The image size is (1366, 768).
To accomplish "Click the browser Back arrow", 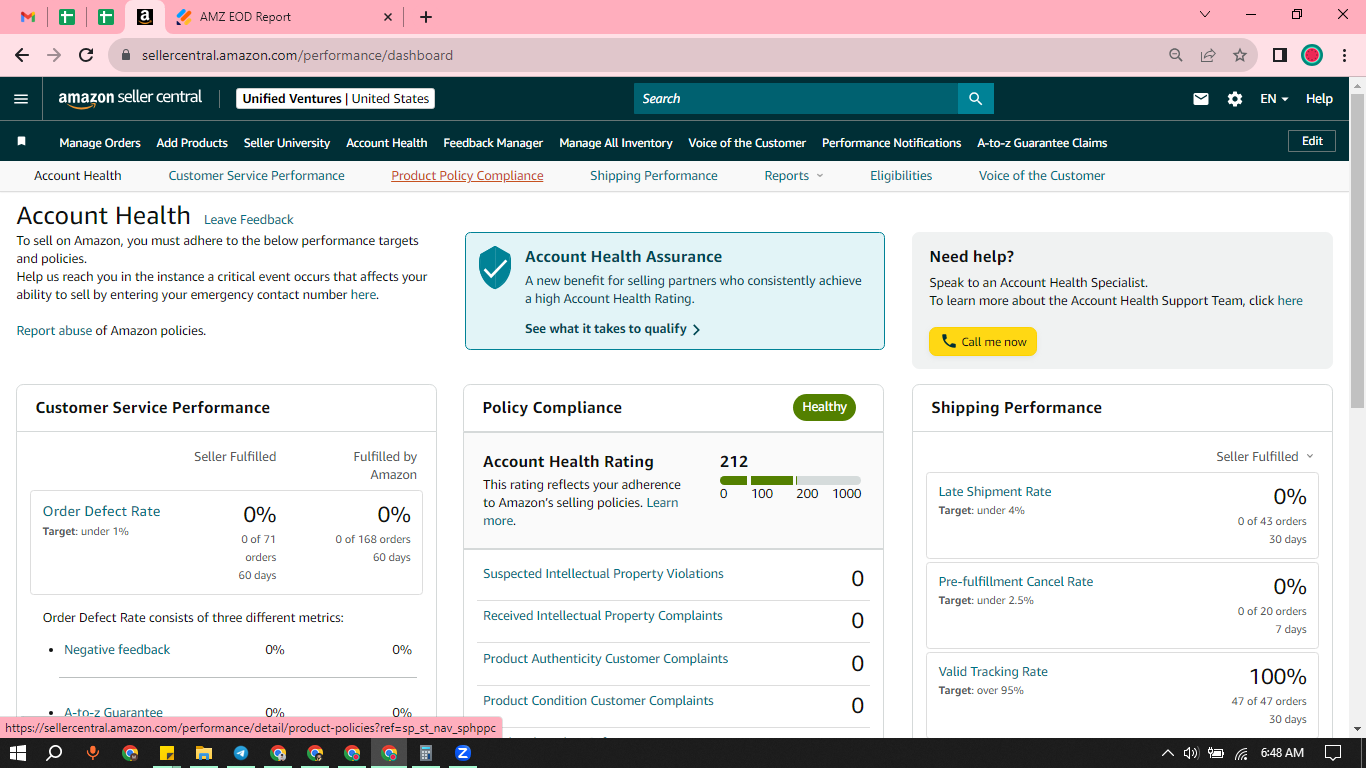I will 22,55.
